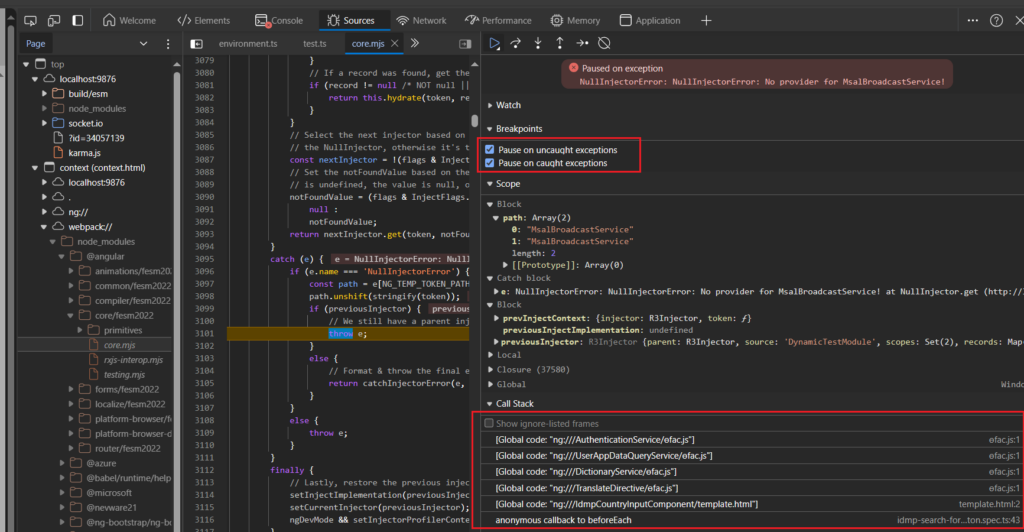Step into next function call

pos(537,43)
